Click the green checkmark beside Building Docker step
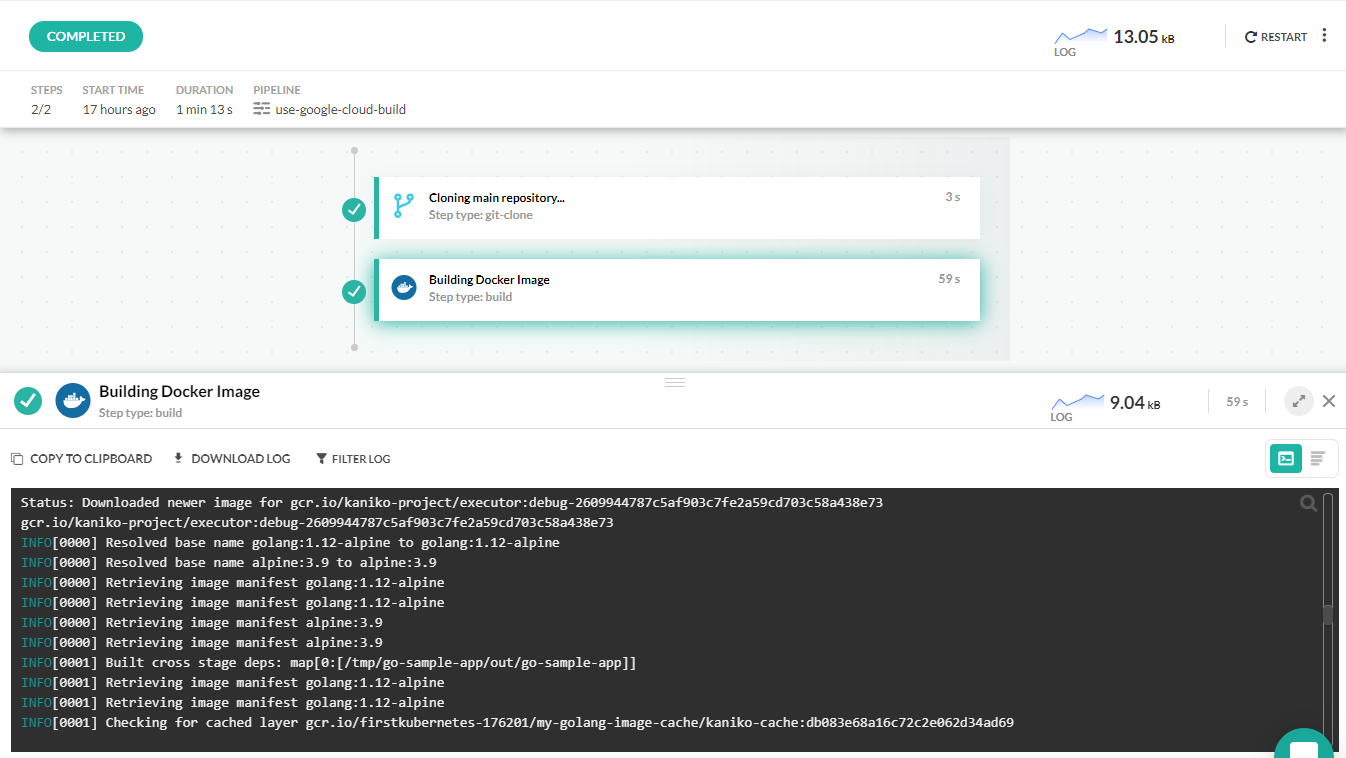 (354, 291)
